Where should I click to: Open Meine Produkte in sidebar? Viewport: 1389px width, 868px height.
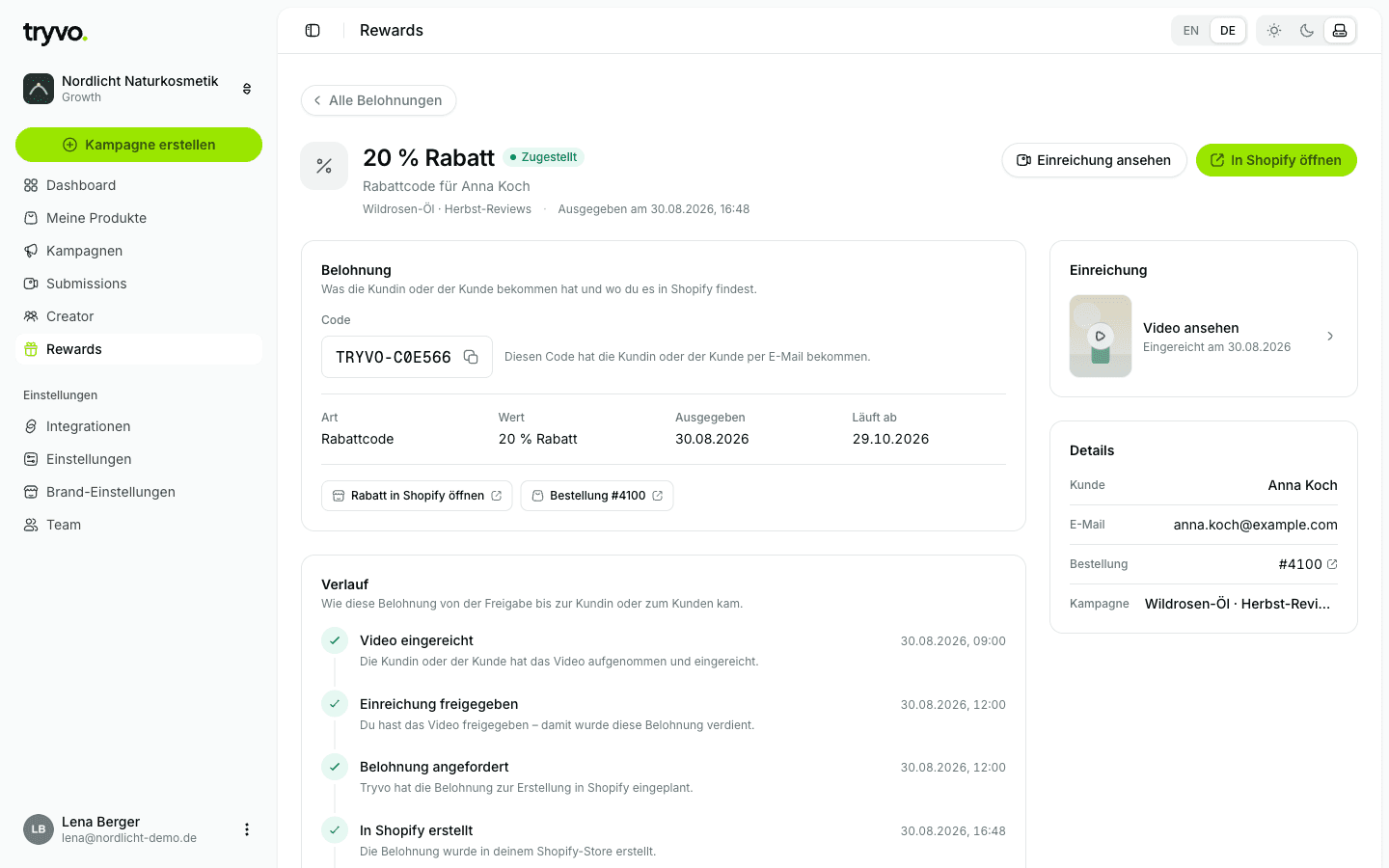(139, 218)
